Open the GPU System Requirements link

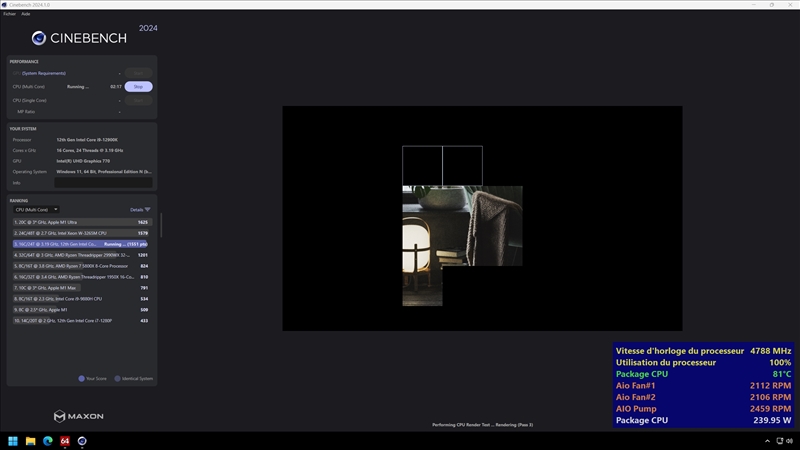click(44, 73)
